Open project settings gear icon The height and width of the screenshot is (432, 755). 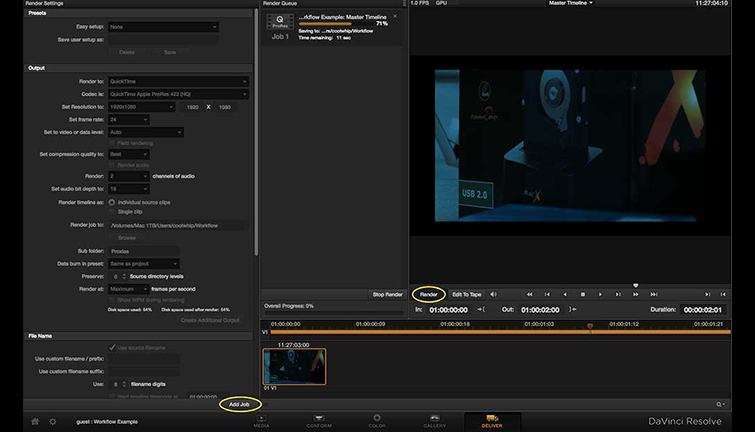tap(53, 422)
